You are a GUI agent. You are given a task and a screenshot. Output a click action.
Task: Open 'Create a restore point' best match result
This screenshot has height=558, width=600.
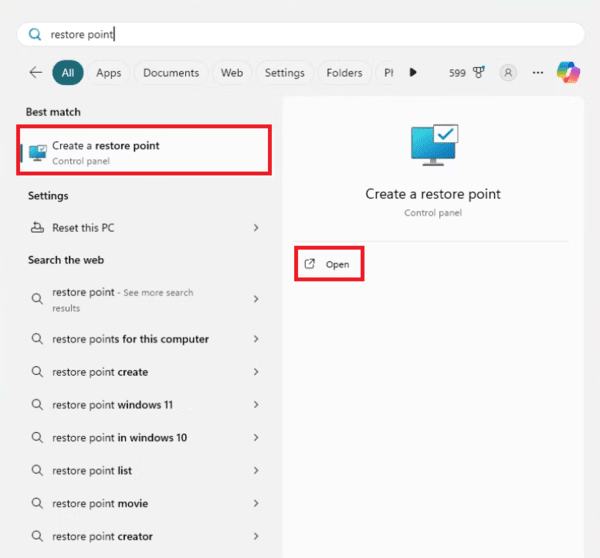pyautogui.click(x=144, y=150)
